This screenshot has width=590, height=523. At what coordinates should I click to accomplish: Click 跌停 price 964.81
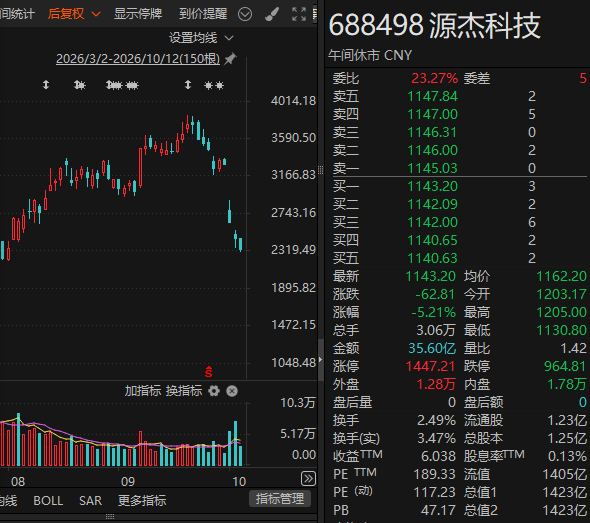point(565,366)
